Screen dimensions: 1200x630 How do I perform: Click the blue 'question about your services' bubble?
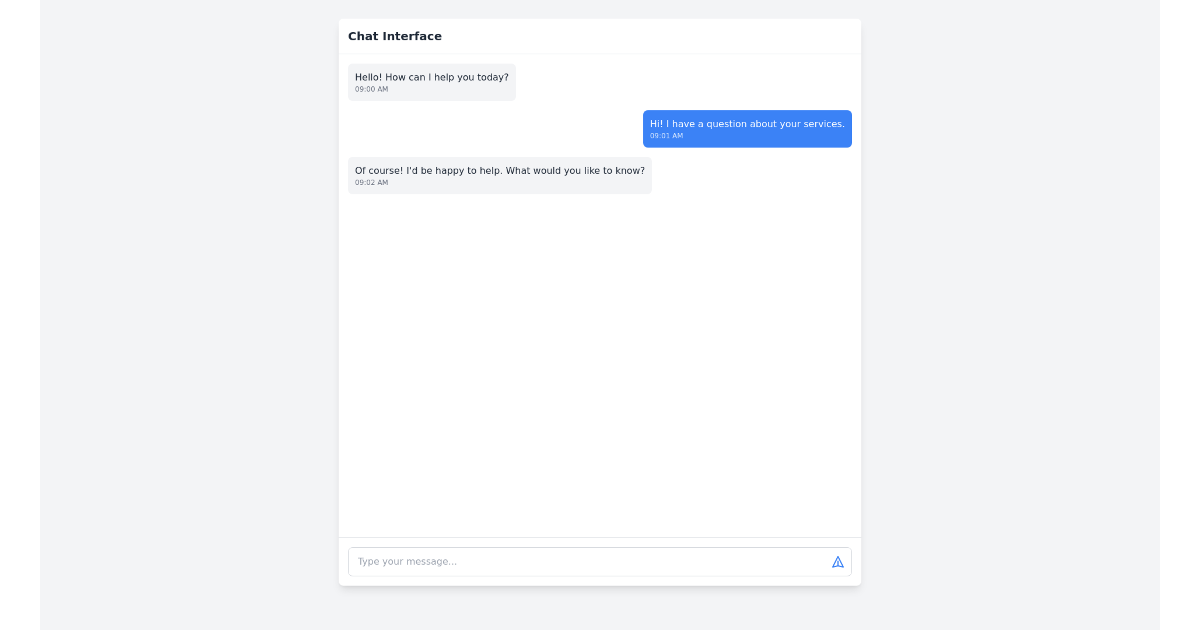coord(747,123)
